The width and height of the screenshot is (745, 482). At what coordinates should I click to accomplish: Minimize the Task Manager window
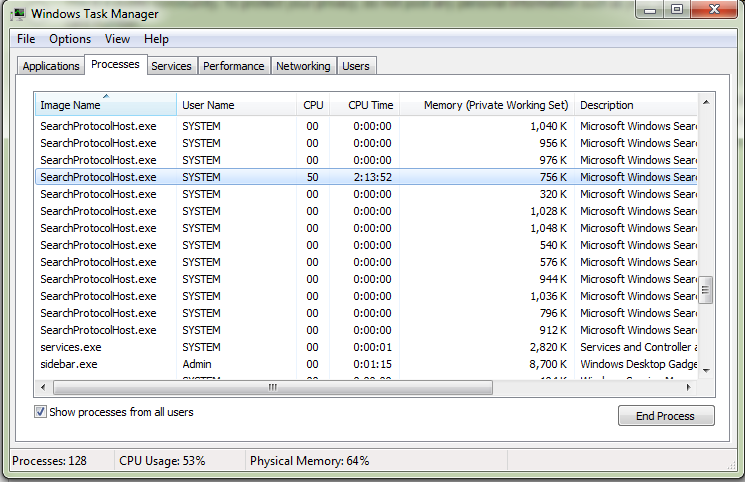pyautogui.click(x=650, y=10)
